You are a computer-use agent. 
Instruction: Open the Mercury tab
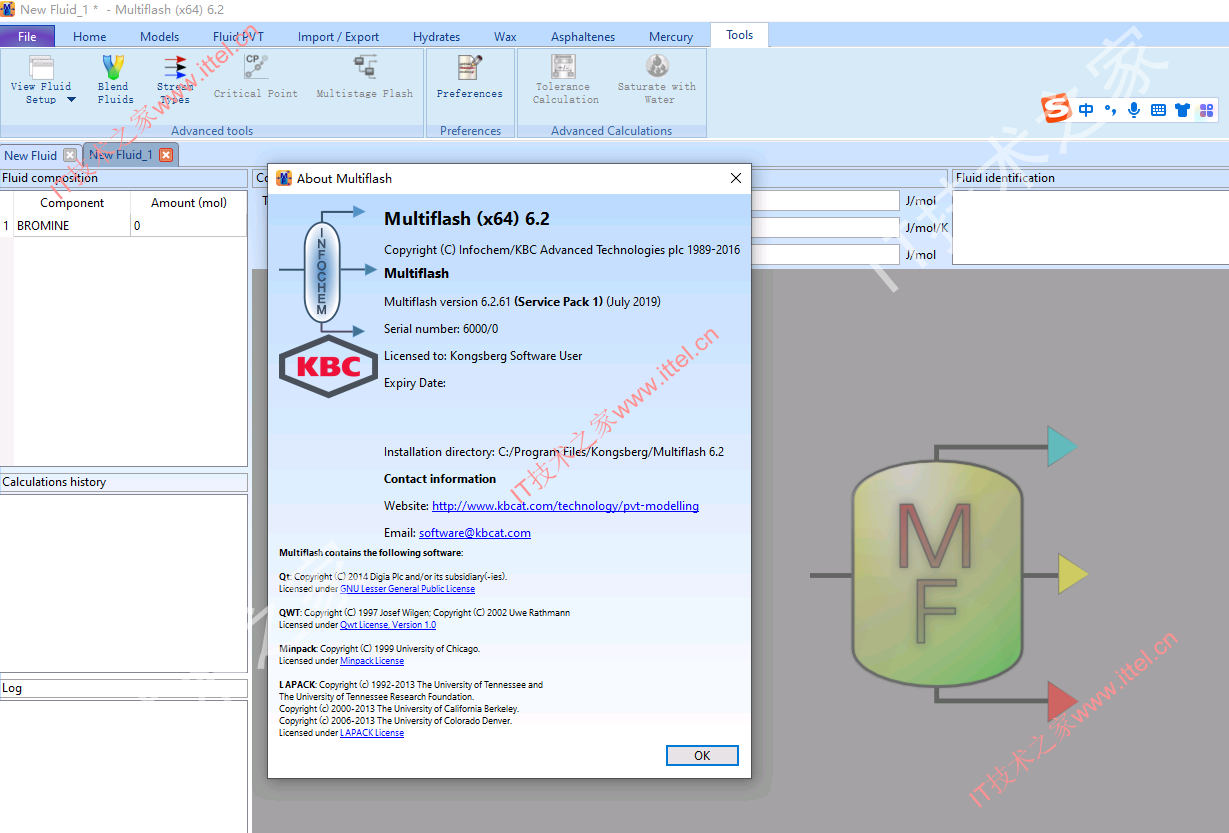coord(671,37)
